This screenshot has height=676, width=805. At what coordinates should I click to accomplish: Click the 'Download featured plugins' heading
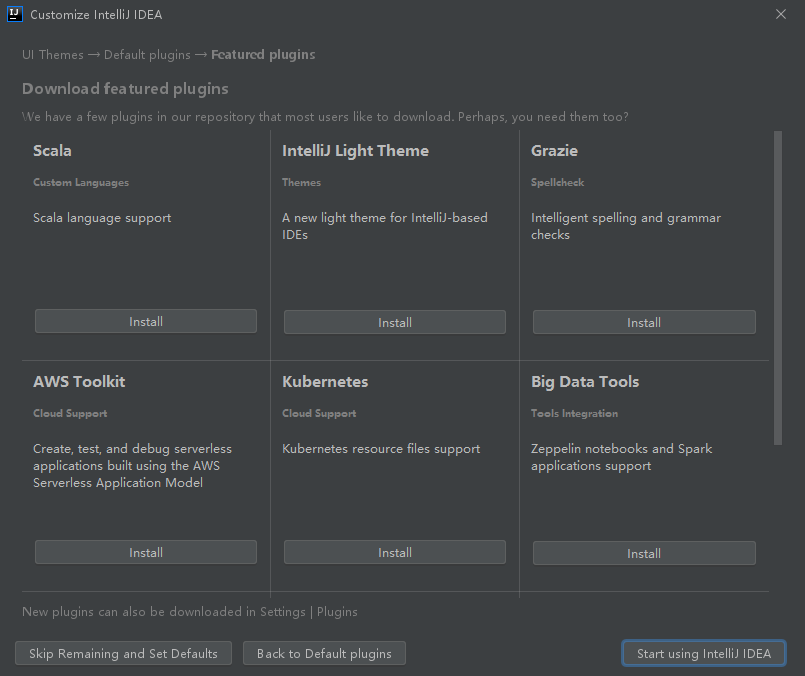pos(125,89)
